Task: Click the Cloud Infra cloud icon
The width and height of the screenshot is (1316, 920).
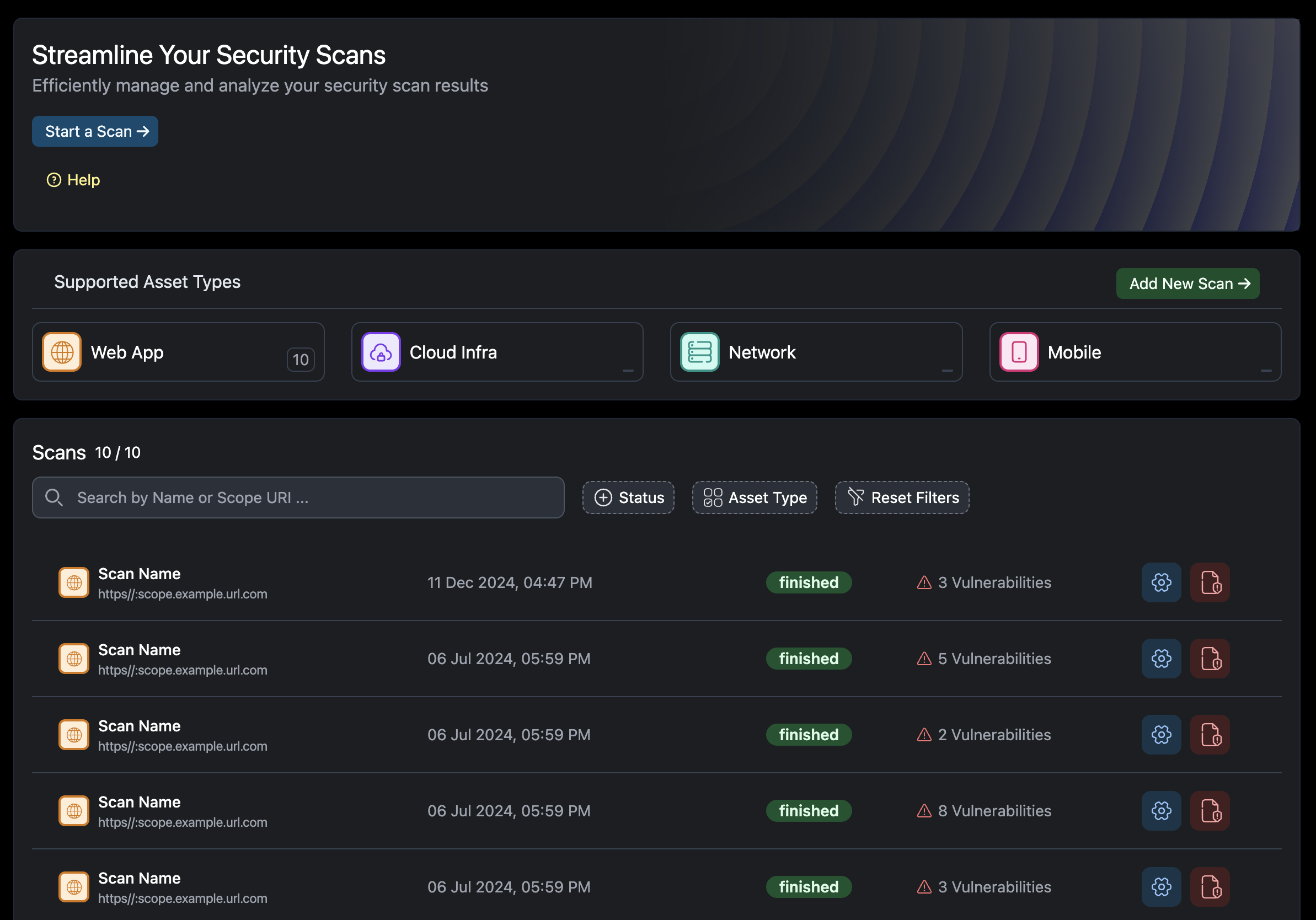Action: (381, 352)
